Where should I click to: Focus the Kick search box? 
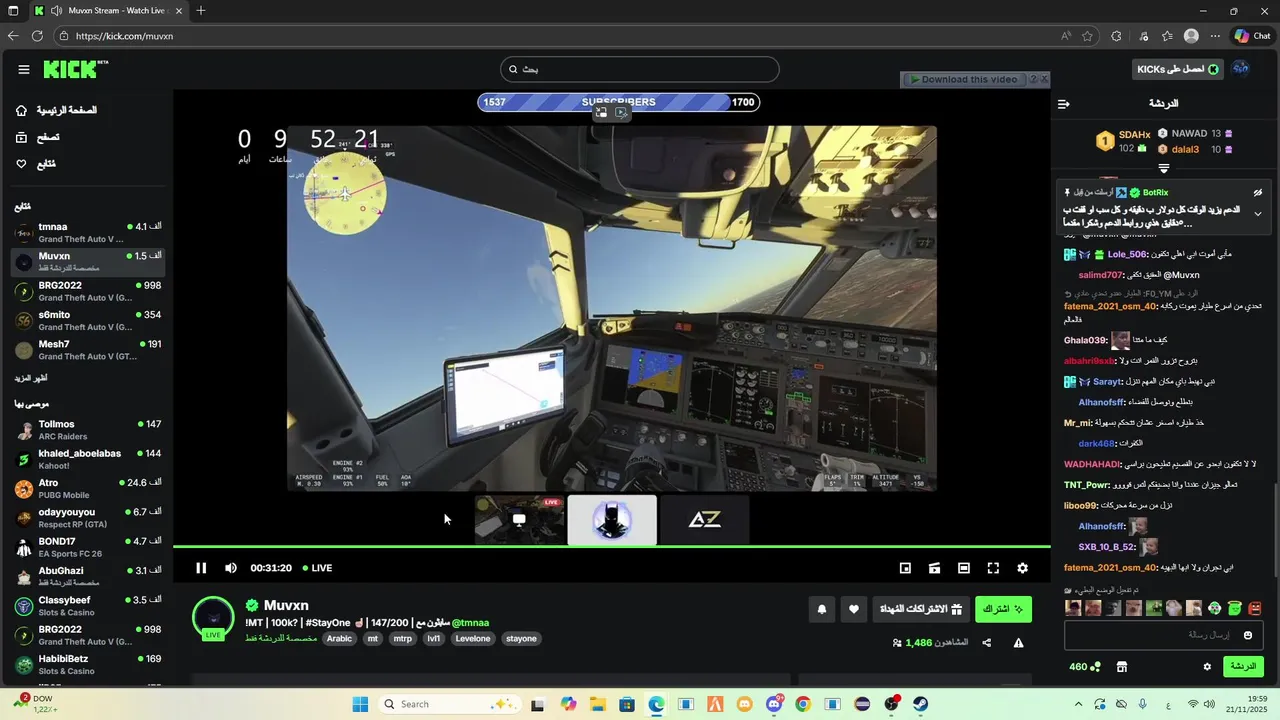coord(640,69)
